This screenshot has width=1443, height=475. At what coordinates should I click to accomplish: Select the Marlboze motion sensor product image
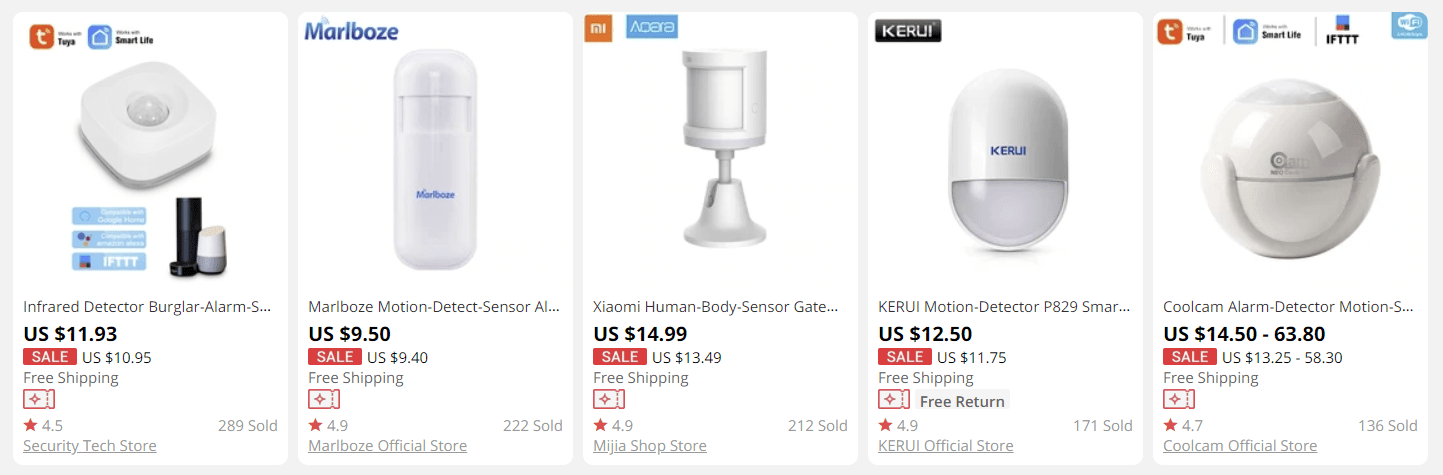coord(435,160)
